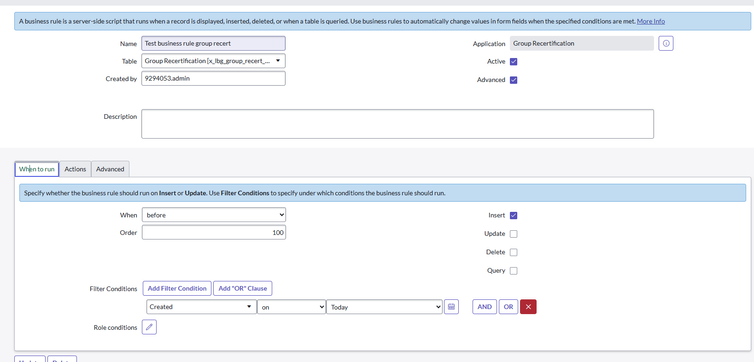Screen dimensions: 754x362
Task: Delete filter condition with red X
Action: (x=528, y=307)
